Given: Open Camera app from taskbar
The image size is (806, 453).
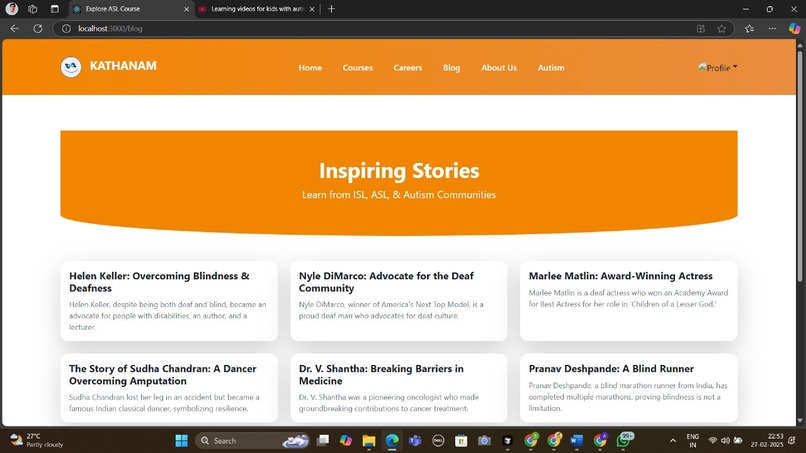Looking at the screenshot, I should click(x=484, y=441).
